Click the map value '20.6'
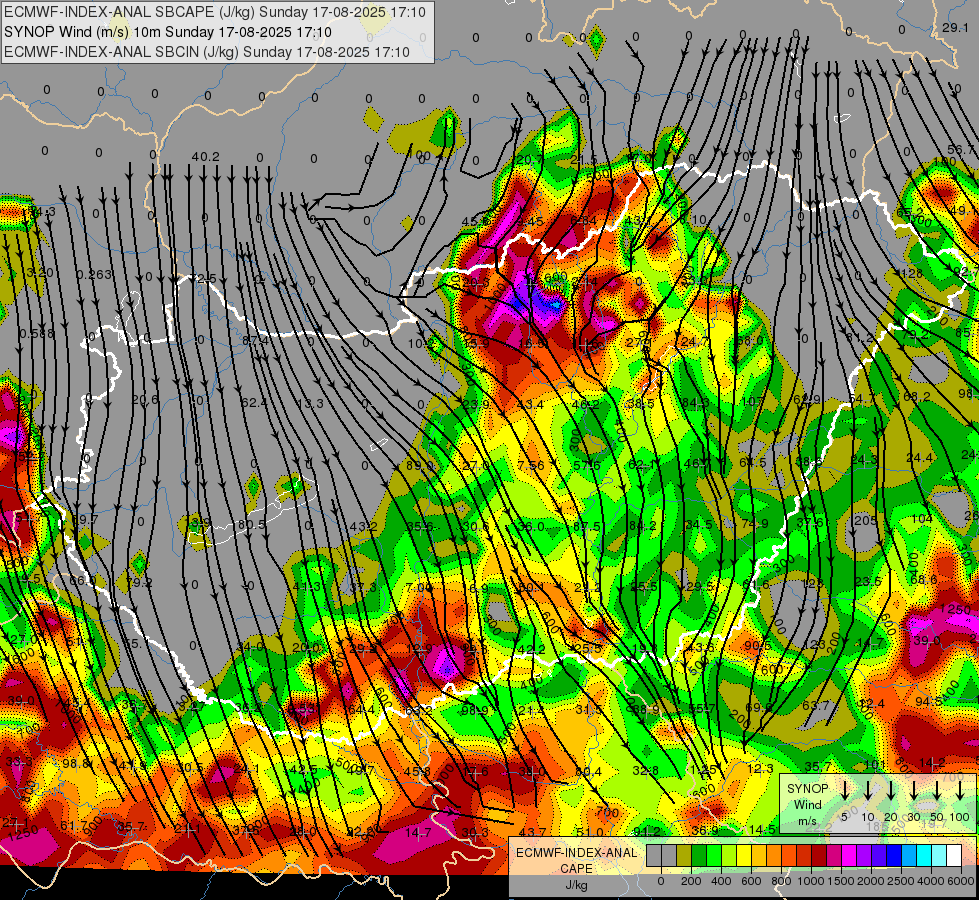Screen dimensions: 979x900 coord(145,400)
